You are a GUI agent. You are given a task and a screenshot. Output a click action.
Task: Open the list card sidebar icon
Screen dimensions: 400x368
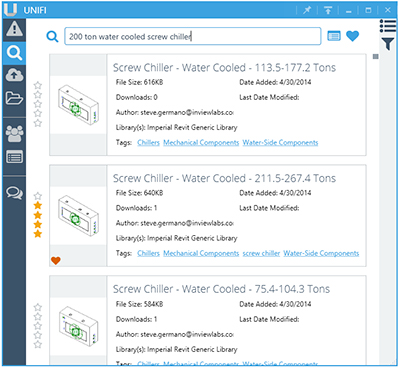click(x=14, y=157)
